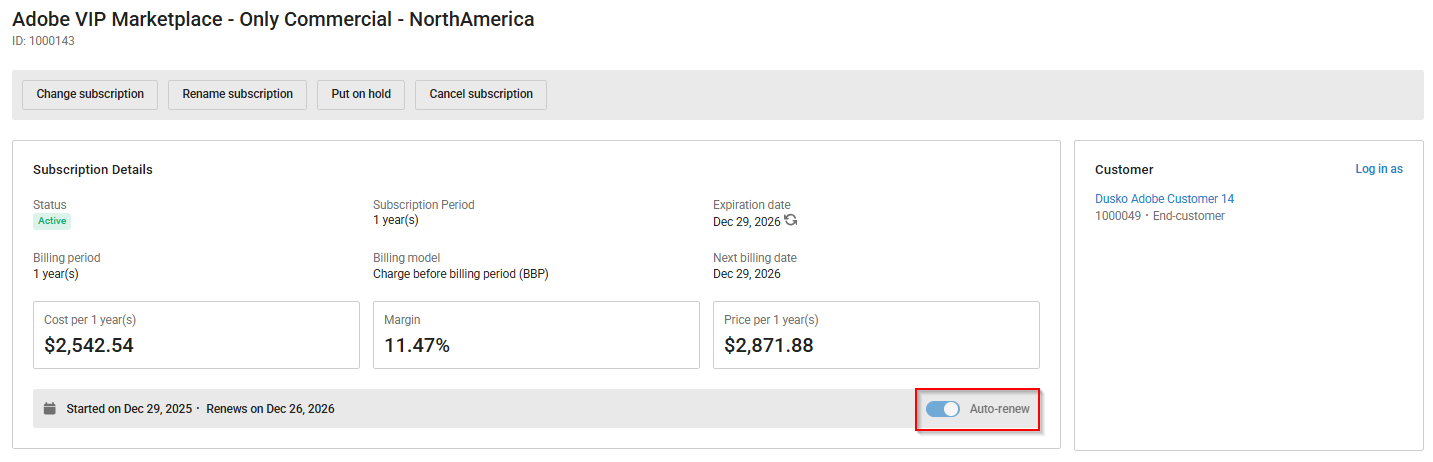
Task: Click the Next billing date value
Action: pos(746,273)
